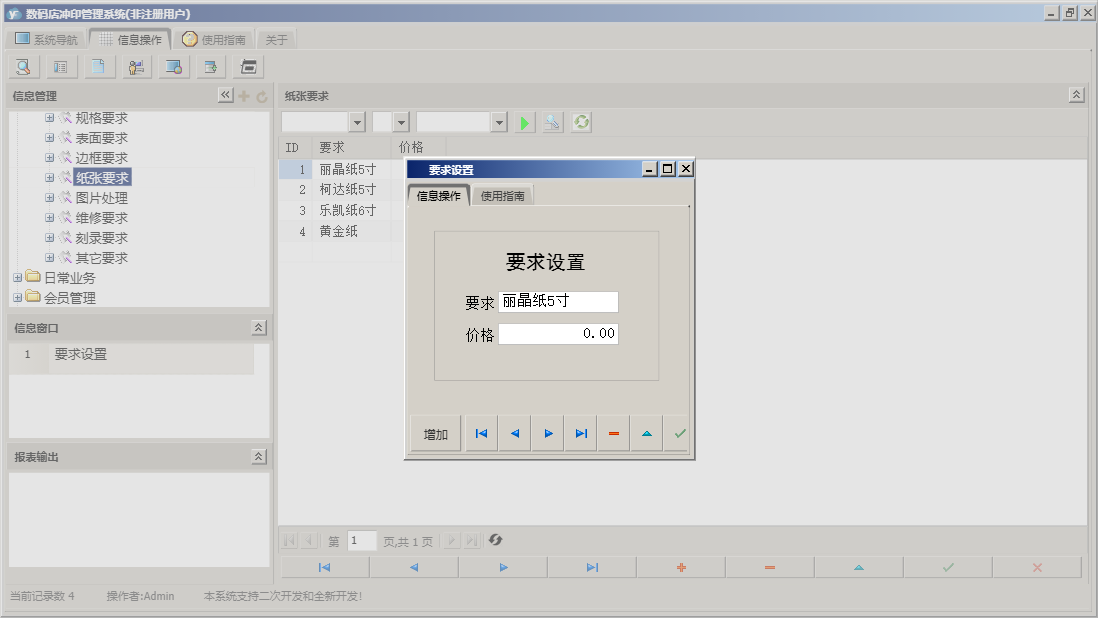1098x618 pixels.
Task: Collapse the 信息管理 sidebar with the double-arrow button
Action: [x=226, y=94]
